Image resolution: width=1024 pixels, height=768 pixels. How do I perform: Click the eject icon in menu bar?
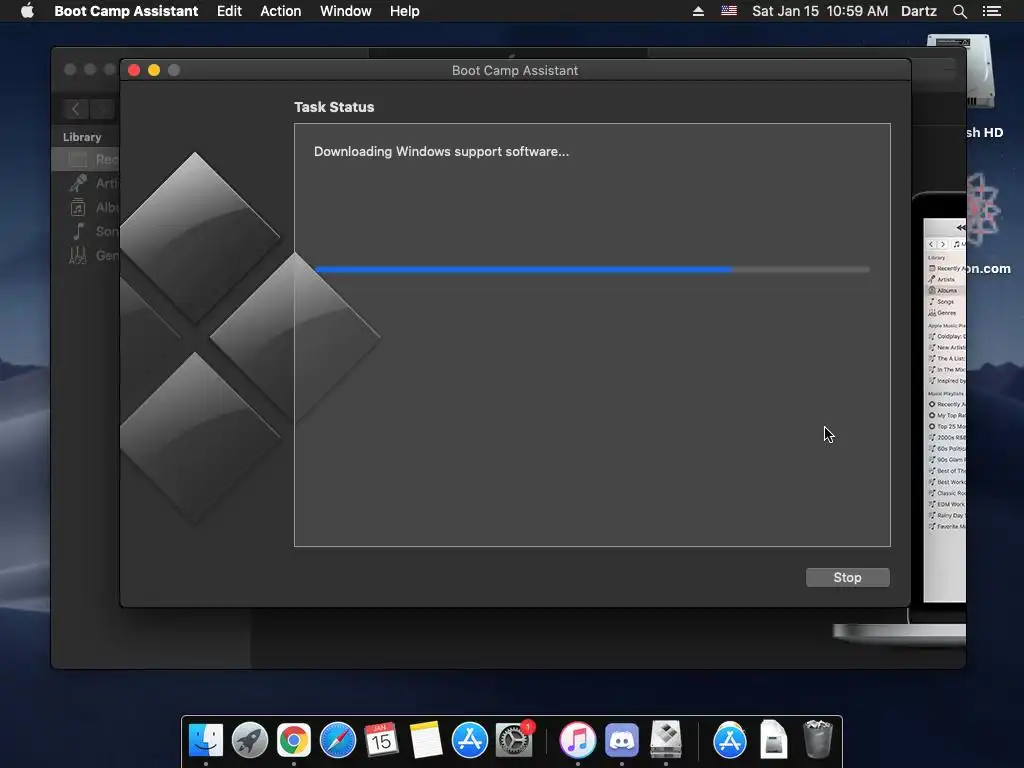698,11
